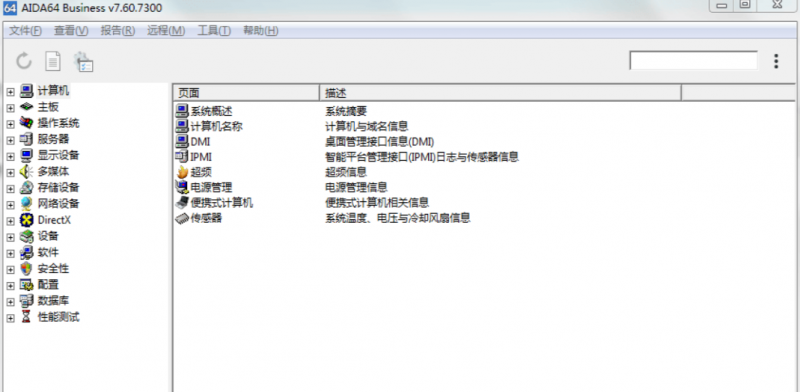Open the 超频 flame icon entry
Image resolution: width=800 pixels, height=392 pixels.
(182, 172)
